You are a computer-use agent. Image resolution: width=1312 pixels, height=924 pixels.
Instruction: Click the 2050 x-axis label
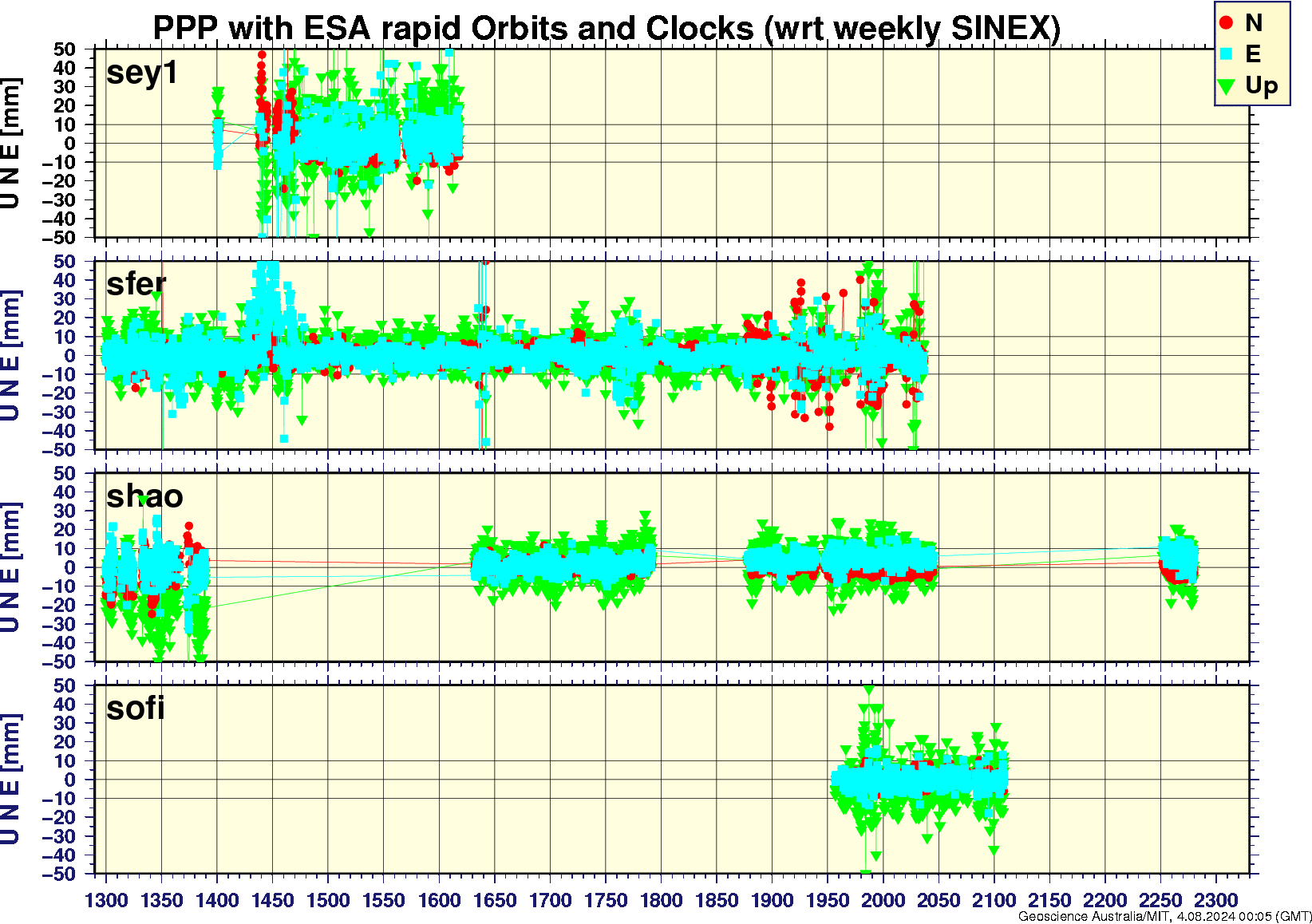[939, 900]
